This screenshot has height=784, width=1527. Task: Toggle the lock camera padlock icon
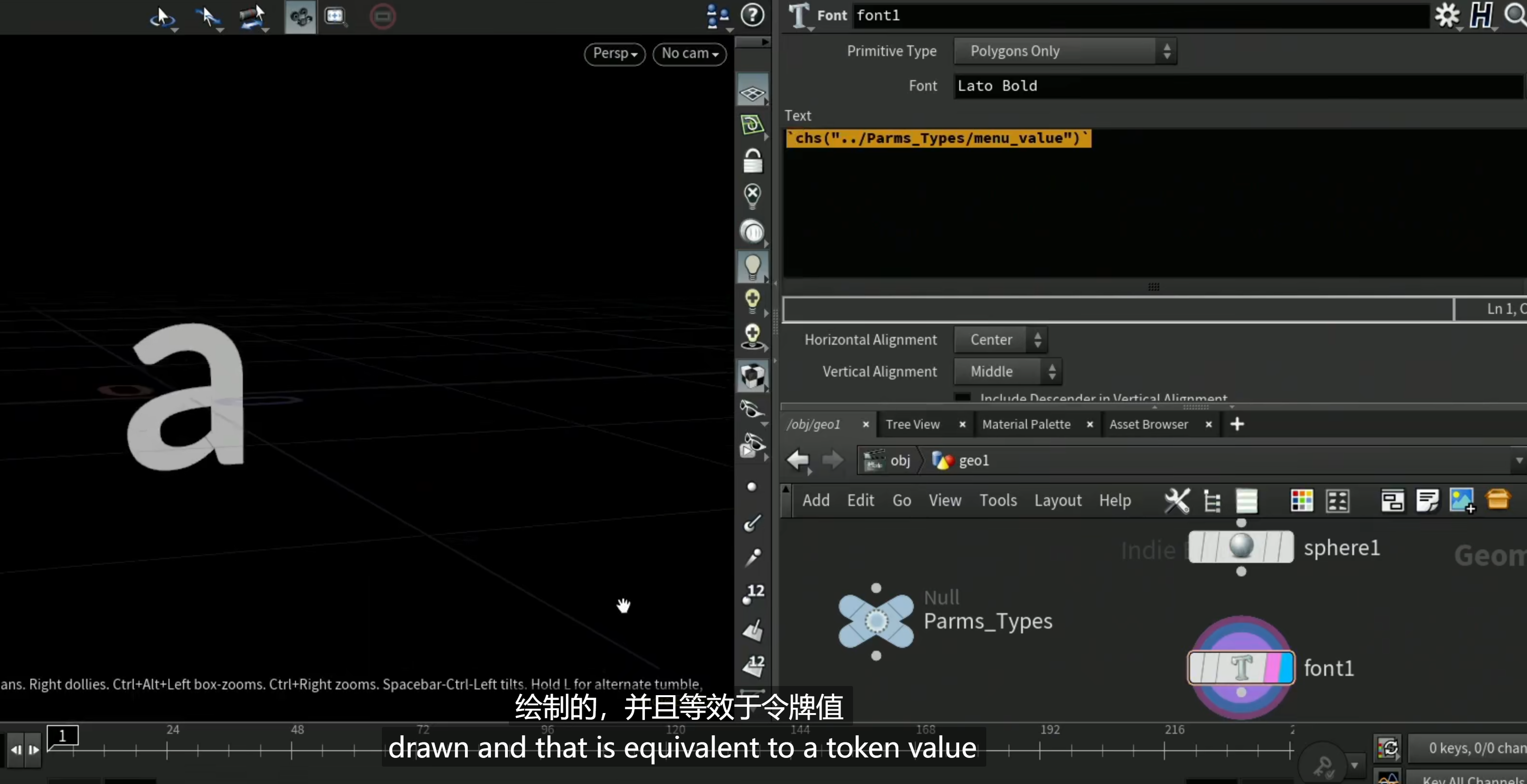(752, 161)
